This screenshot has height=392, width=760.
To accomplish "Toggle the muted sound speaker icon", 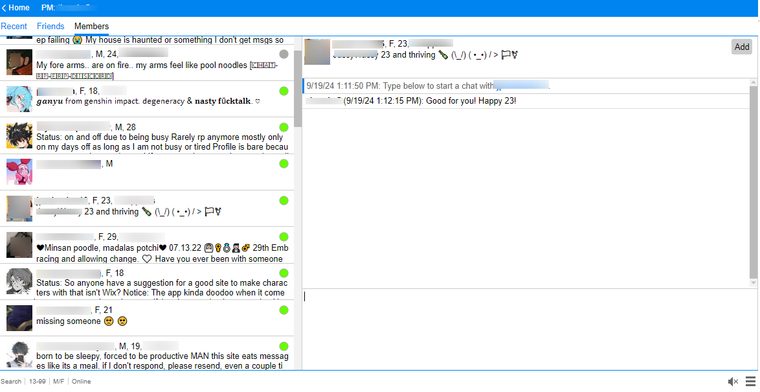I will click(733, 382).
